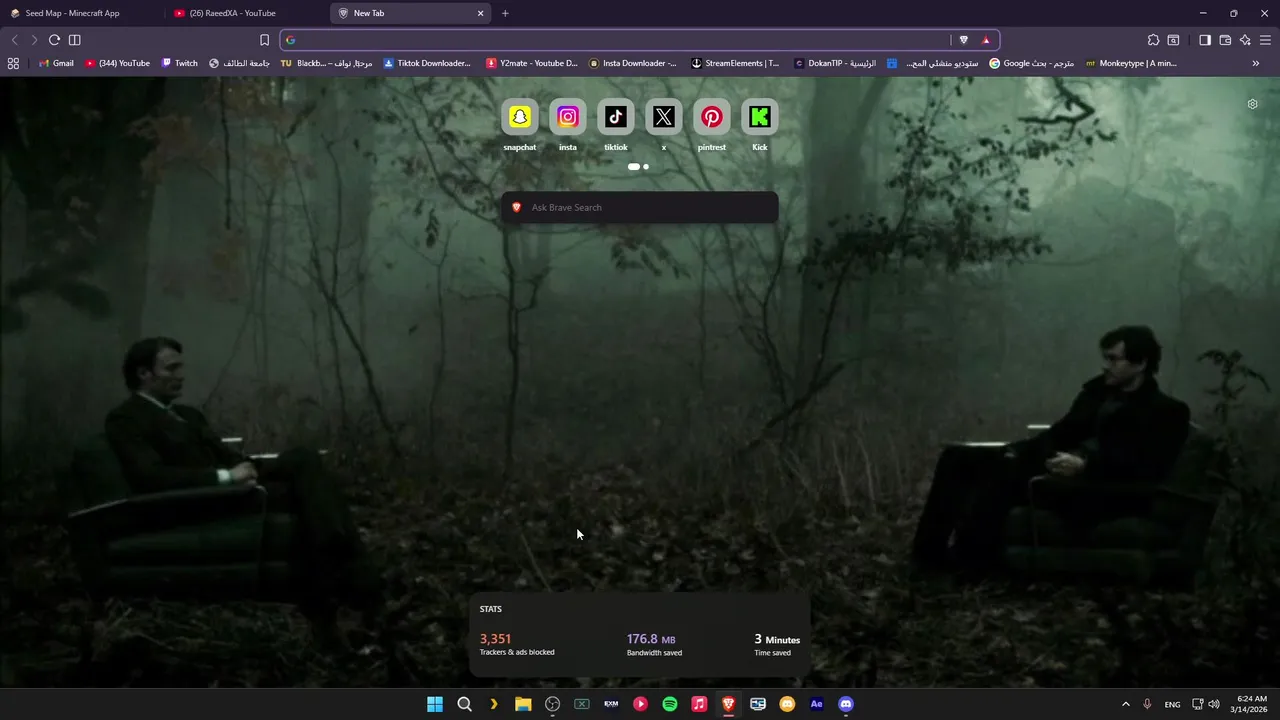Open a new tab with plus button
The image size is (1280, 720).
click(505, 13)
